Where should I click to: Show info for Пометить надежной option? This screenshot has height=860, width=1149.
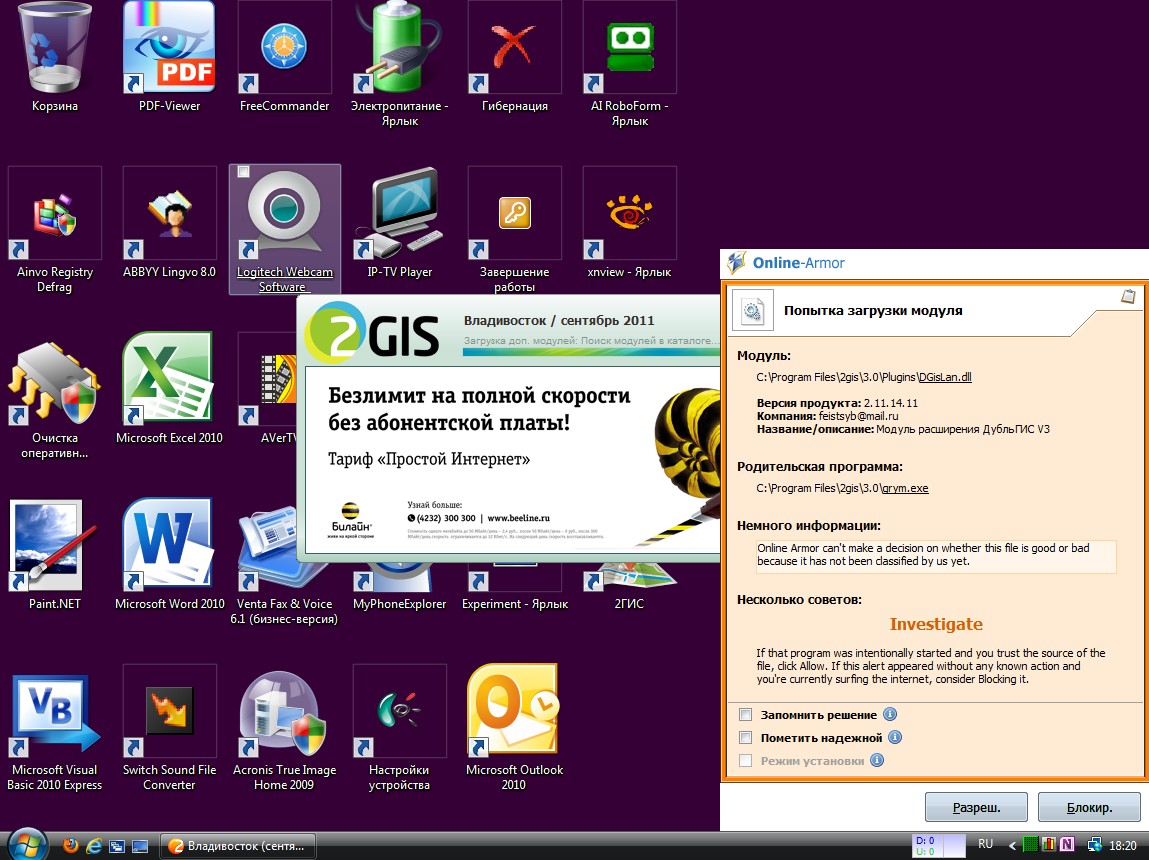895,737
